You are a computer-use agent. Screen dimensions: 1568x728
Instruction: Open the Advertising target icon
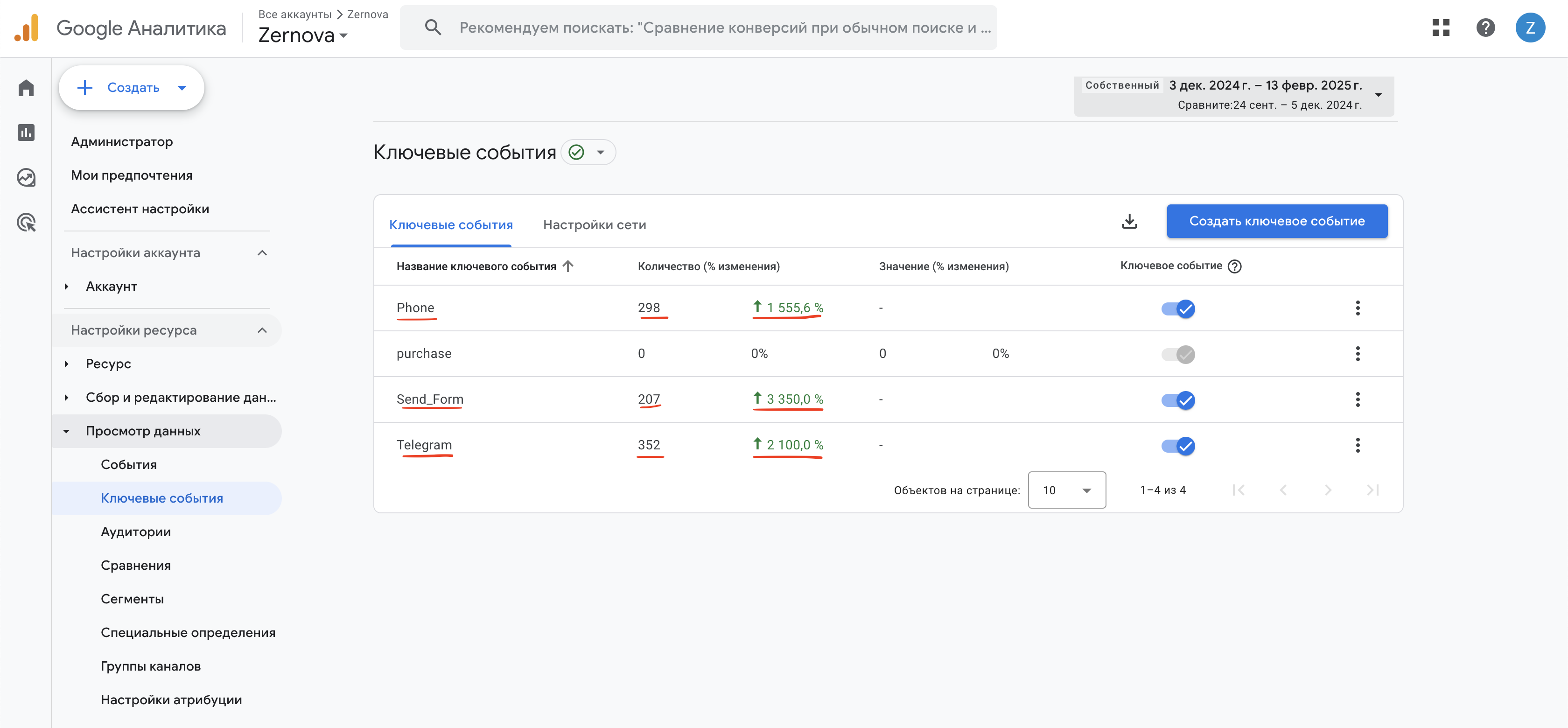pyautogui.click(x=26, y=222)
